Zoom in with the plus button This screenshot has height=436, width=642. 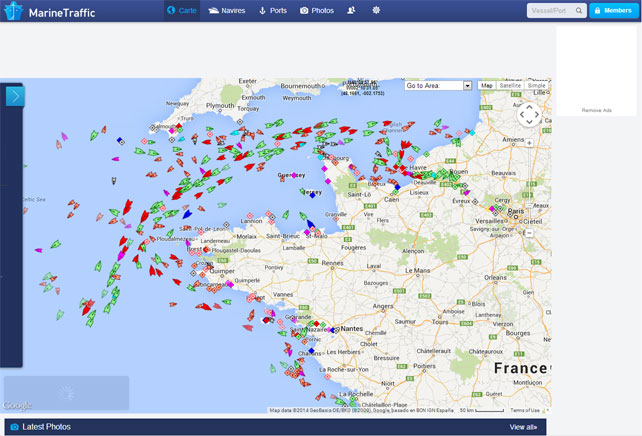(x=529, y=142)
